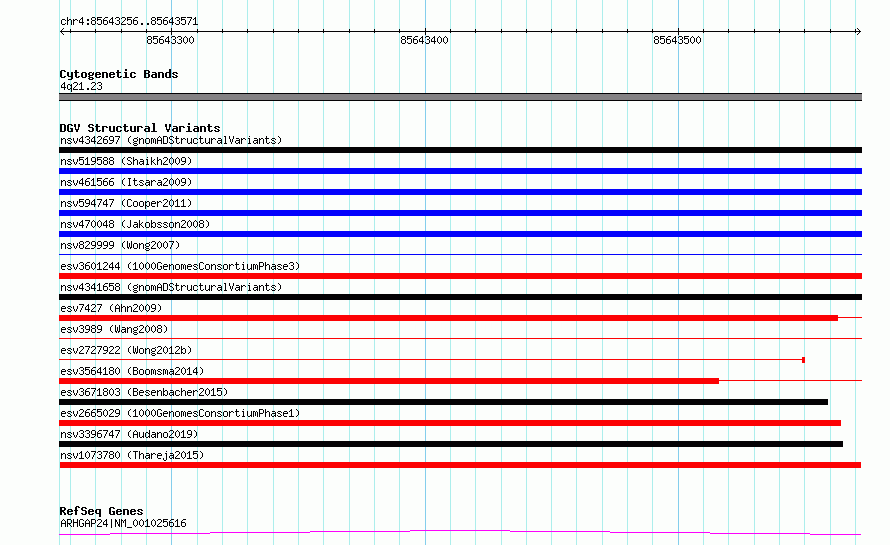890x545 pixels.
Task: Click the right arrowhead of the ruler
Action: coord(858,31)
